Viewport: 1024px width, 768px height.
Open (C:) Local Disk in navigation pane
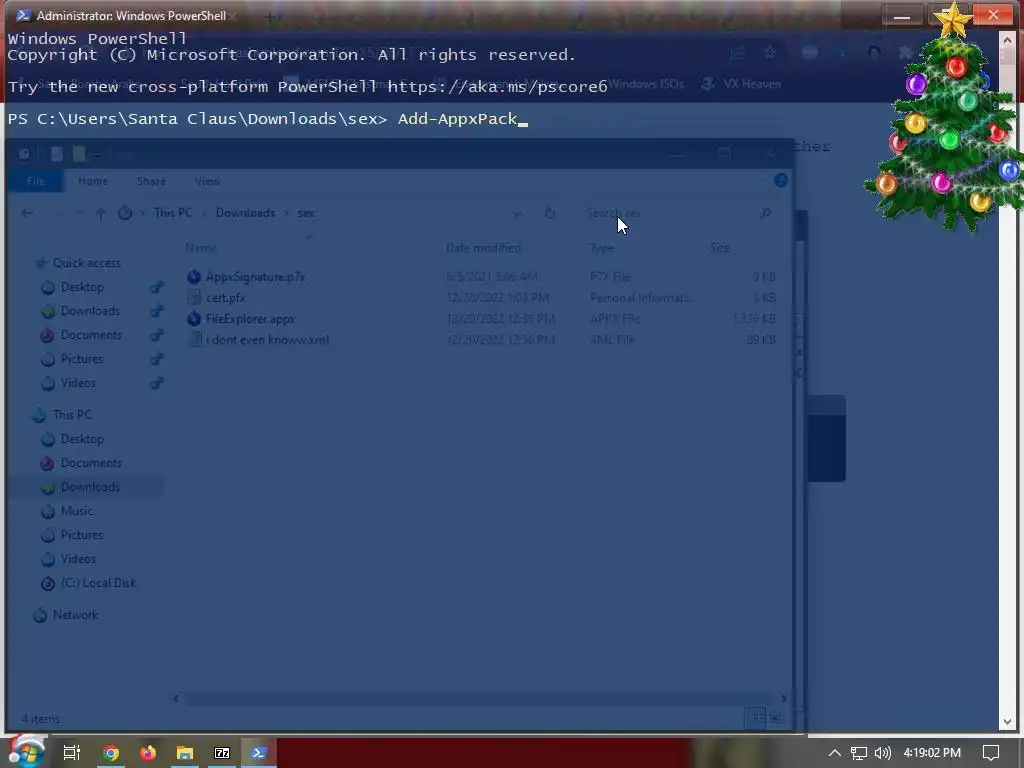99,583
